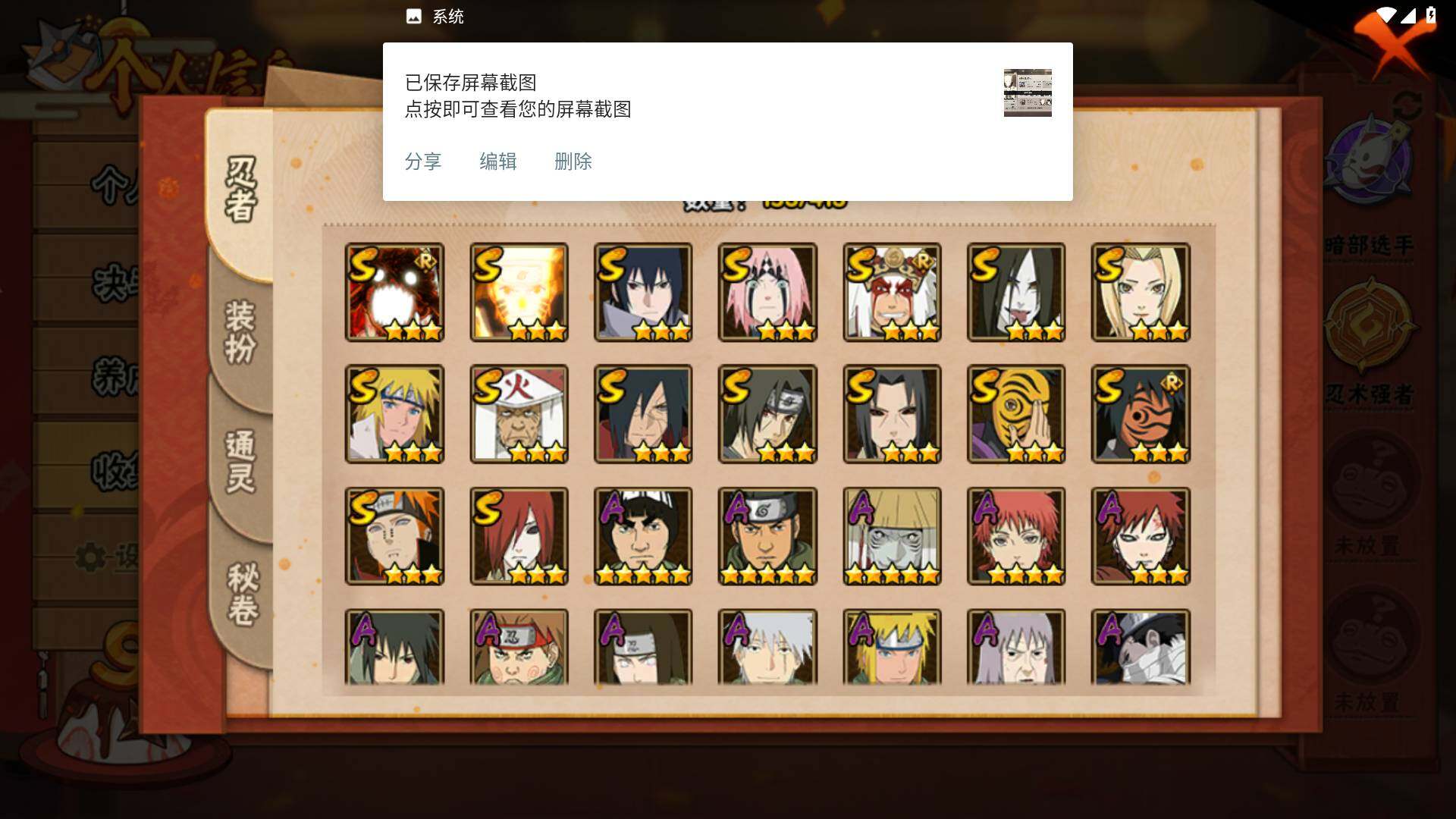
Task: Select the orange-haired Pain ninja card
Action: (x=394, y=536)
